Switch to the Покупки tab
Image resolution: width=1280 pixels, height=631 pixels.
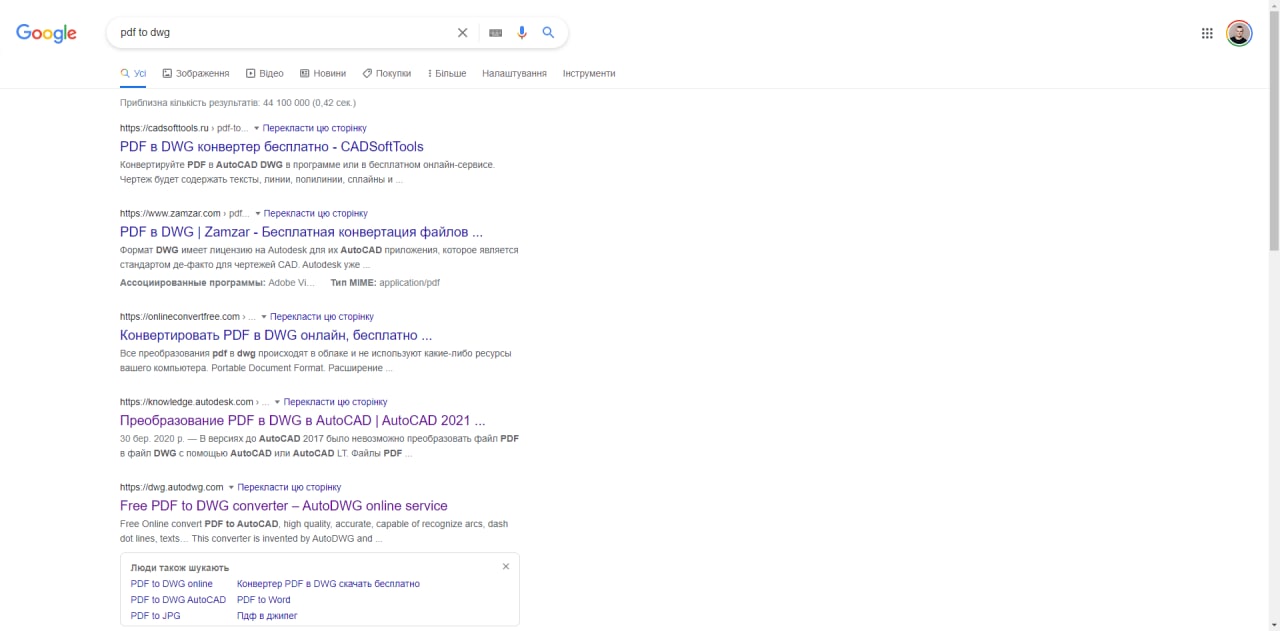[x=387, y=73]
